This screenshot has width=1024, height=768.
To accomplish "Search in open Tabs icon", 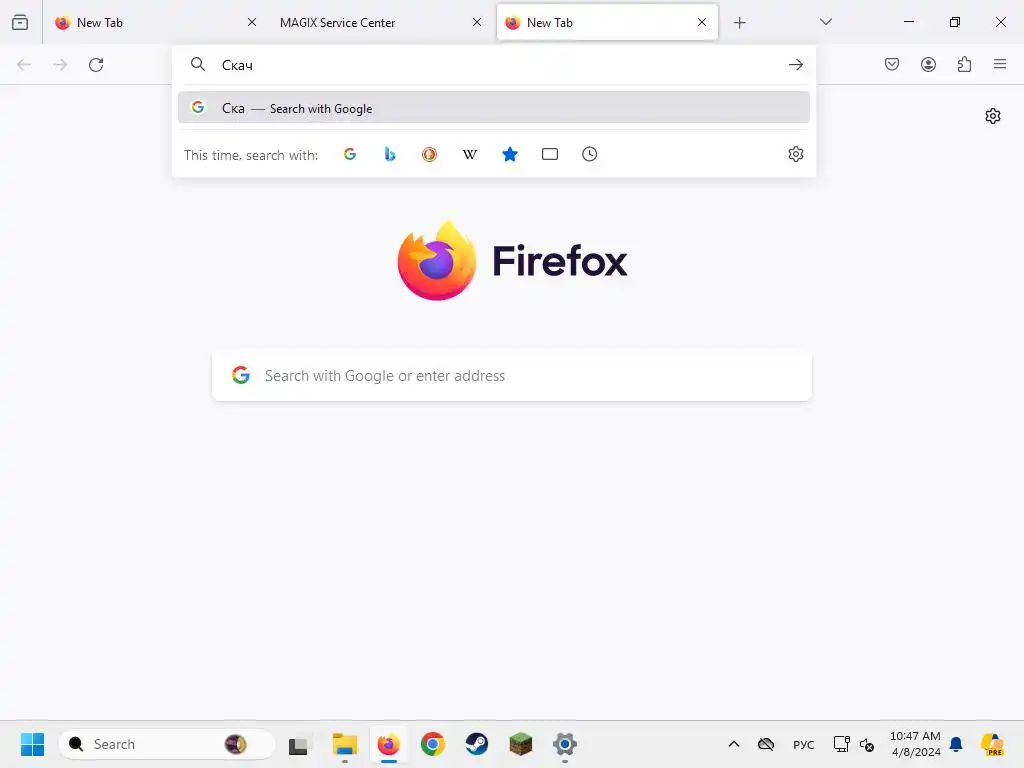I will point(550,154).
